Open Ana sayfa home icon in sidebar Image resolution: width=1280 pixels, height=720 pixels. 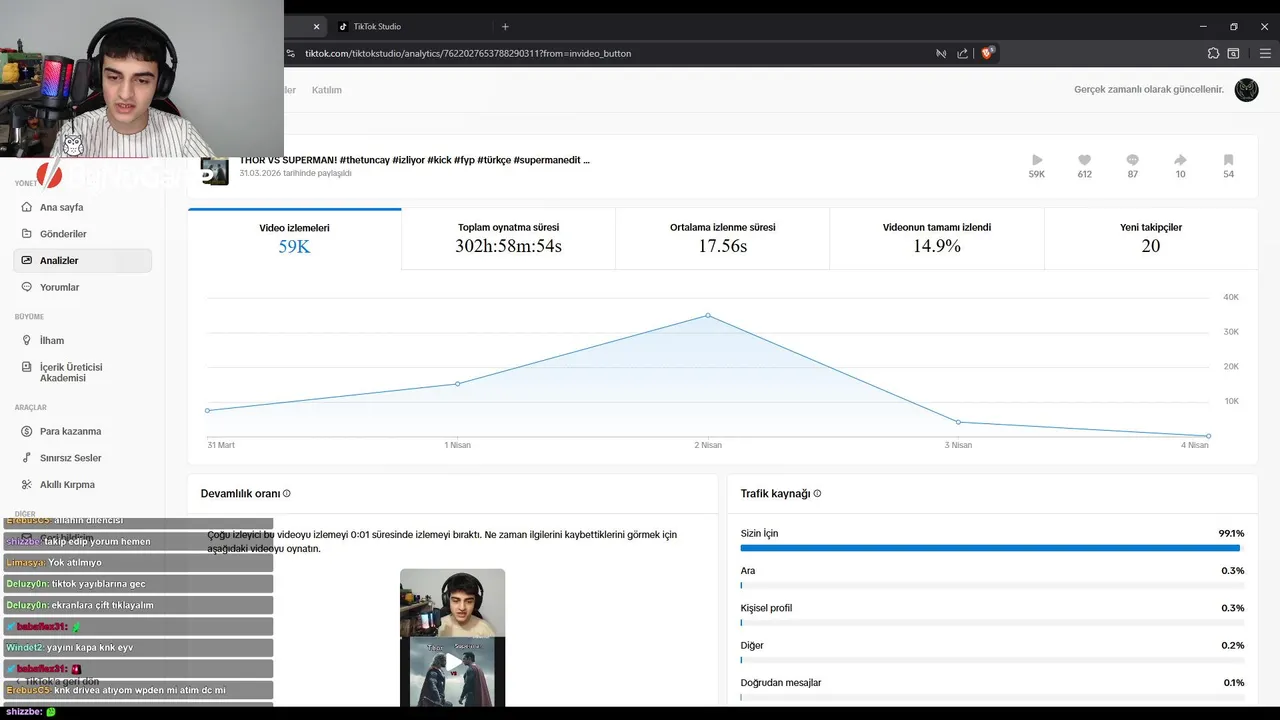click(28, 207)
